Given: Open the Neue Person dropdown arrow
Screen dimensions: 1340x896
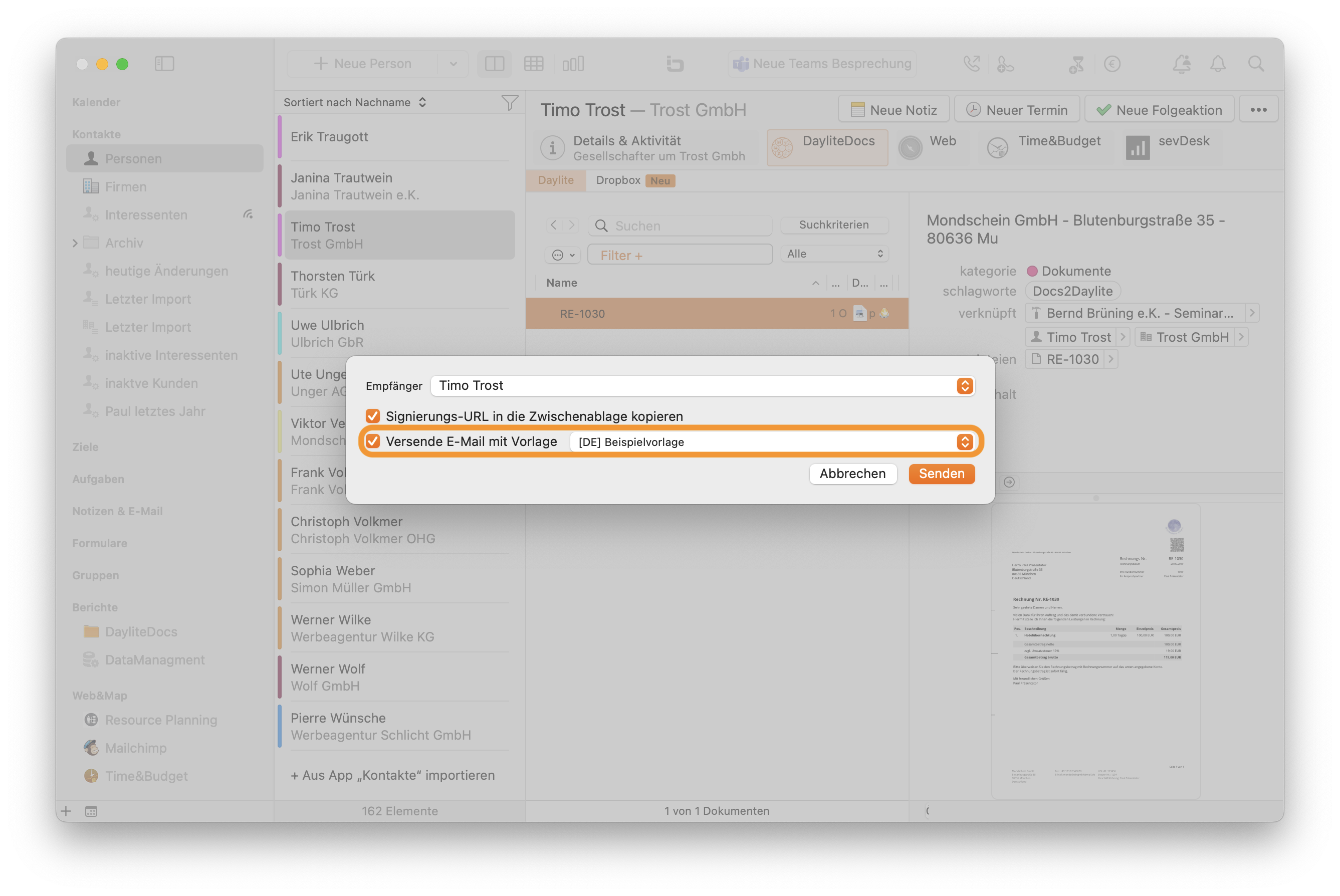Looking at the screenshot, I should [x=453, y=64].
